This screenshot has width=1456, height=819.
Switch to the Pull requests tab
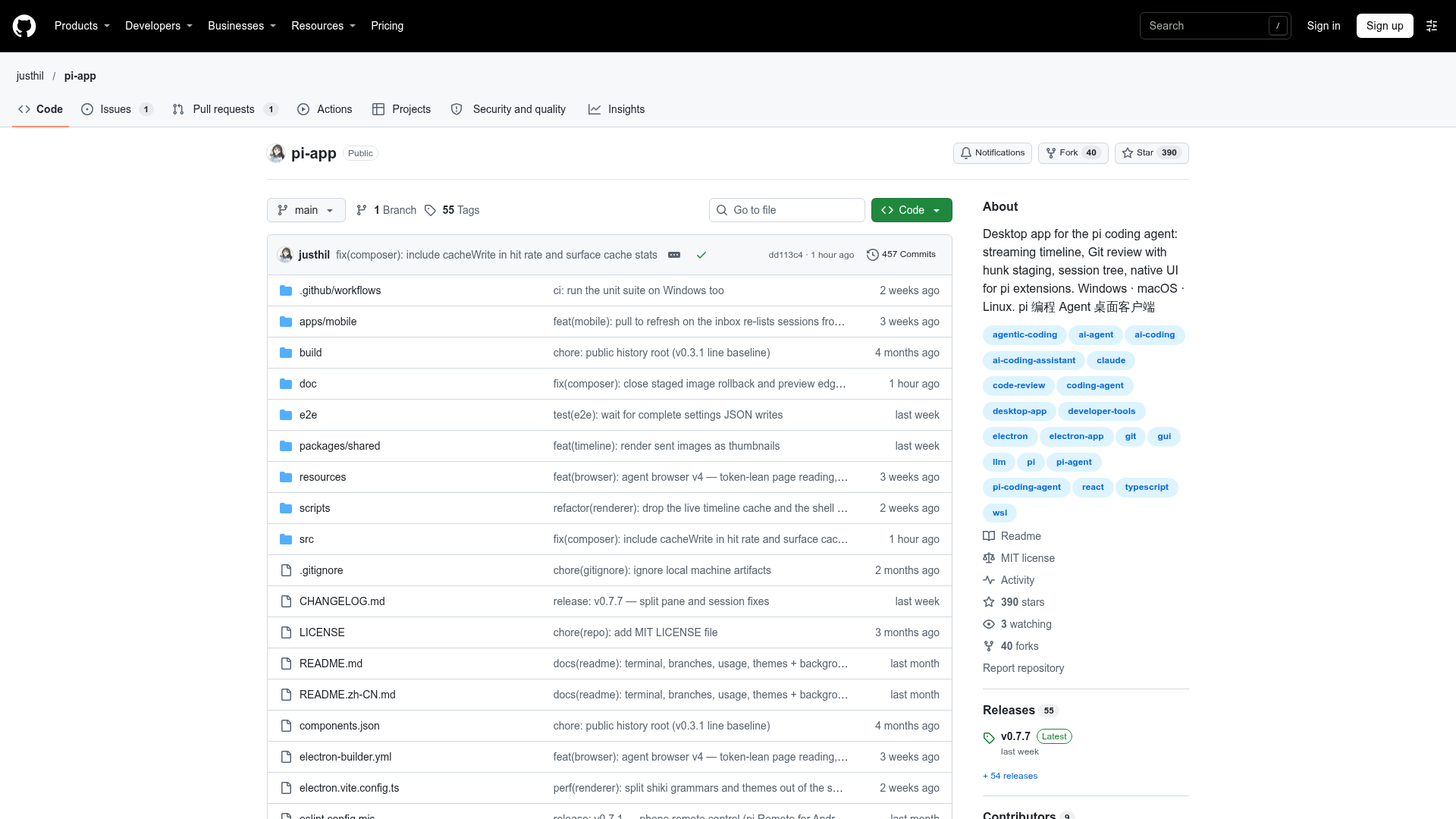pos(225,109)
